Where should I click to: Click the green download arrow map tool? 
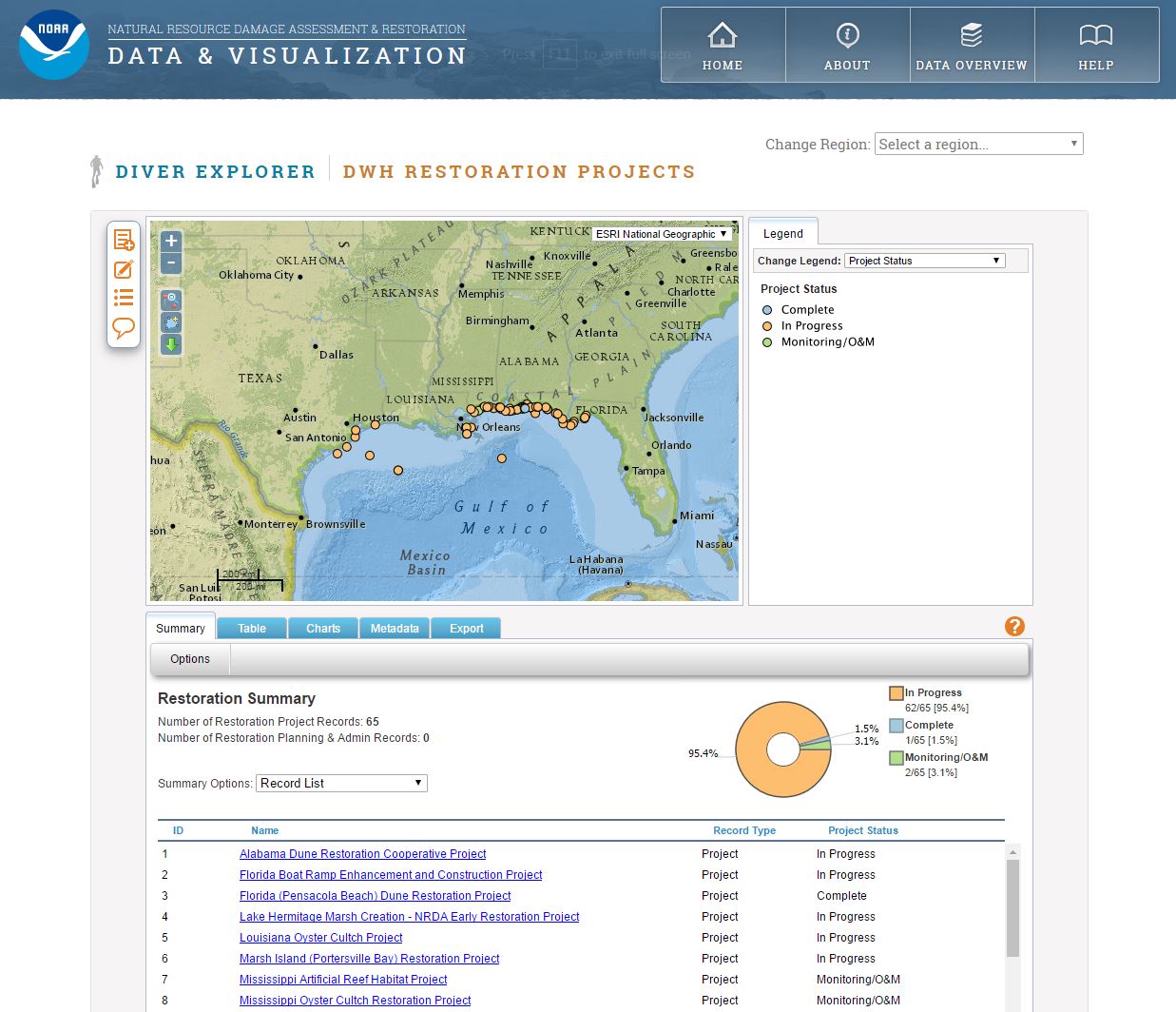click(171, 344)
